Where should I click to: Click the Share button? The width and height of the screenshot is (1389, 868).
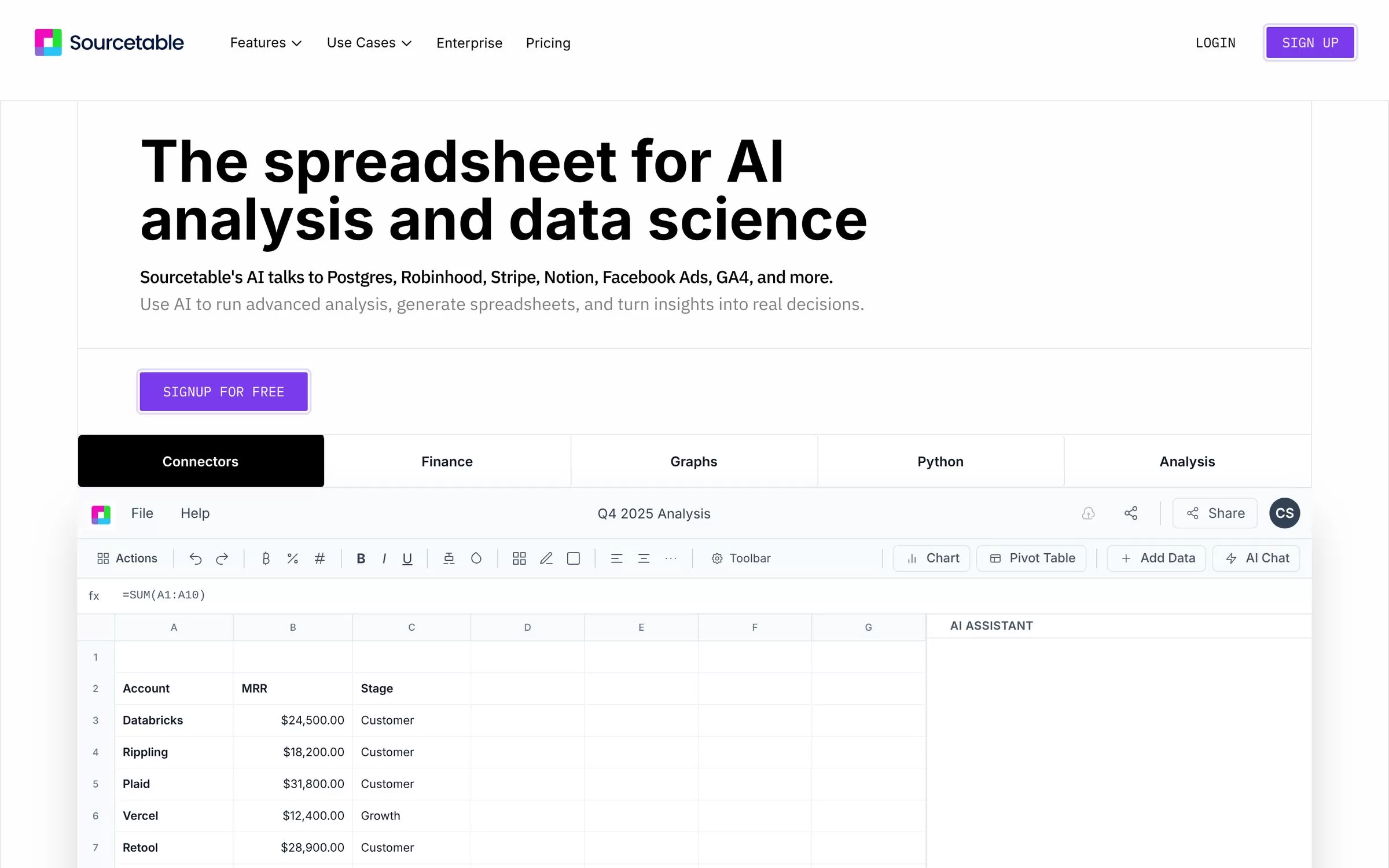pyautogui.click(x=1215, y=513)
